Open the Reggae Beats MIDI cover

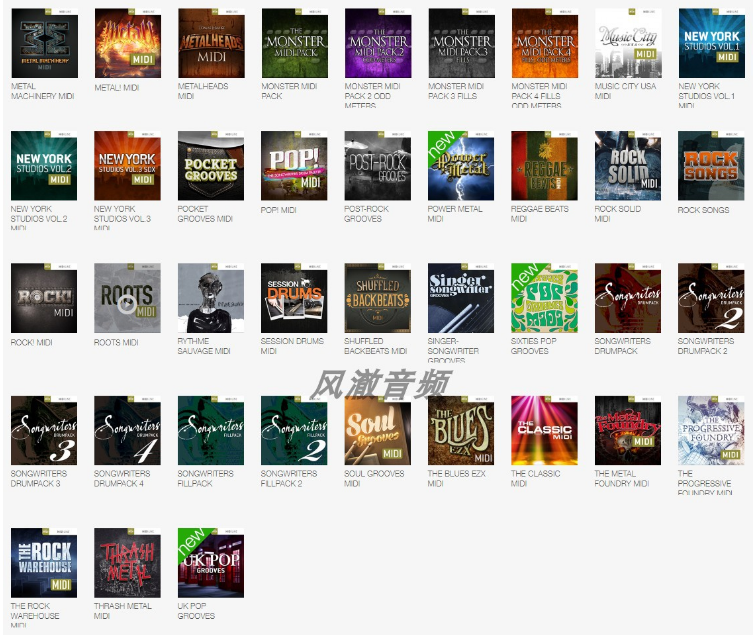tap(545, 166)
